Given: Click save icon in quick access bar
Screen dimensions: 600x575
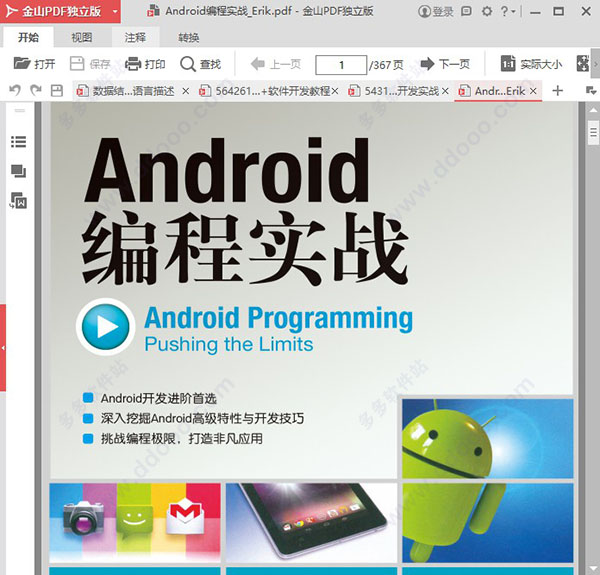Looking at the screenshot, I should 57,91.
